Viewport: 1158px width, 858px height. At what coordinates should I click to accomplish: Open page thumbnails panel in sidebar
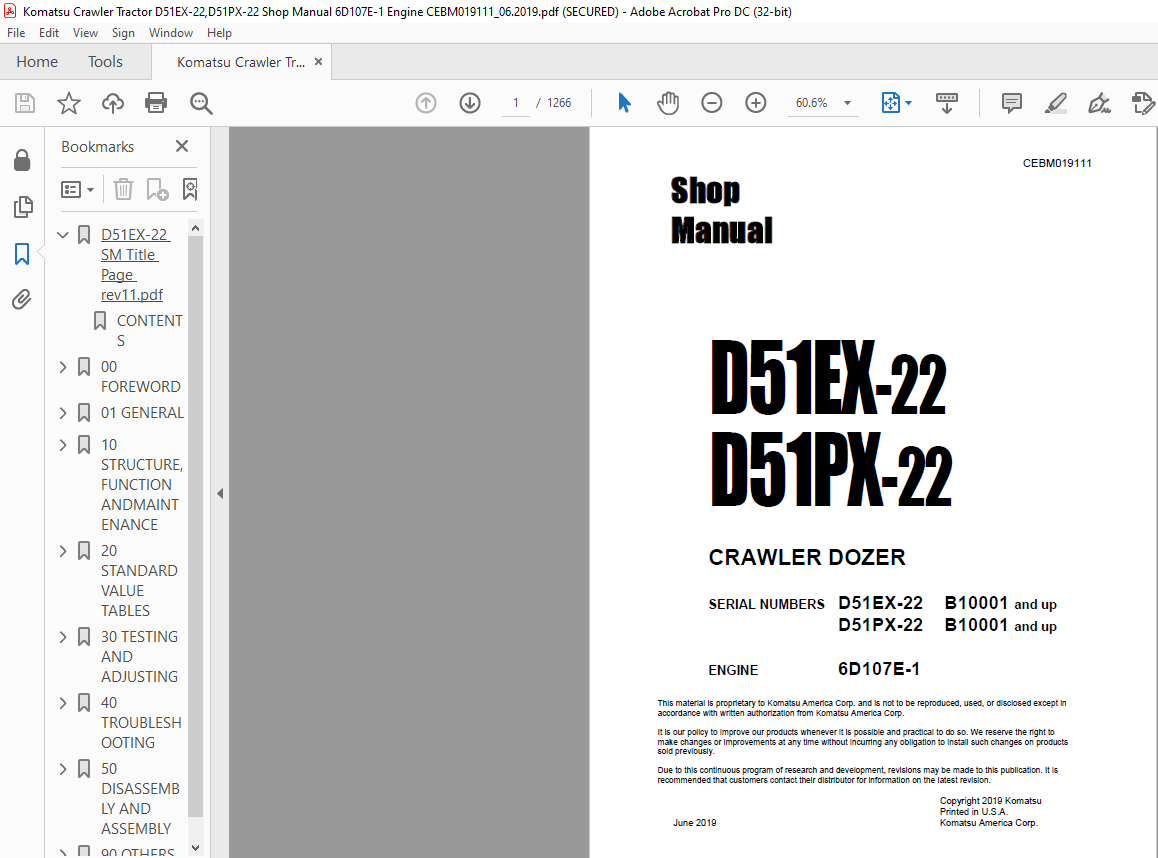click(23, 207)
